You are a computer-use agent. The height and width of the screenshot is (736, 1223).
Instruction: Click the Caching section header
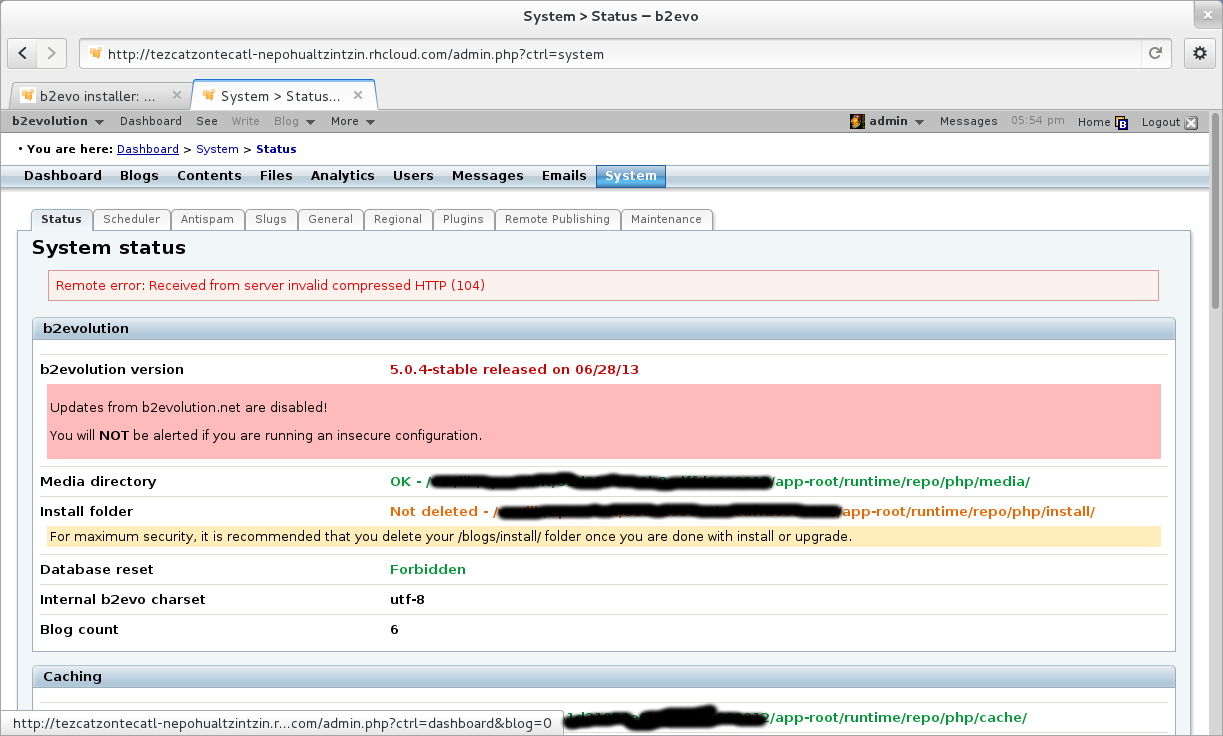(604, 676)
